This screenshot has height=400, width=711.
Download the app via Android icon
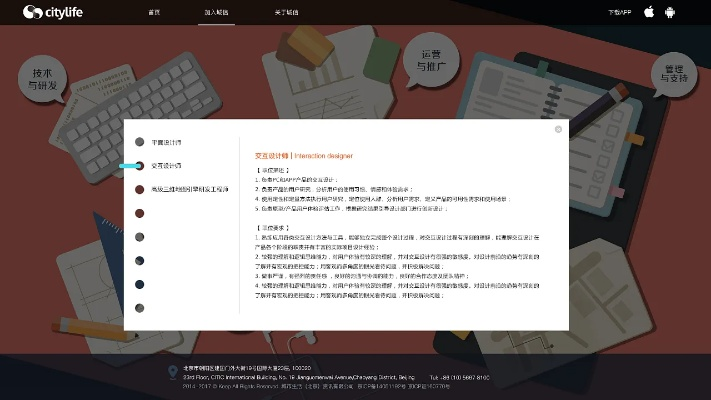click(x=670, y=12)
